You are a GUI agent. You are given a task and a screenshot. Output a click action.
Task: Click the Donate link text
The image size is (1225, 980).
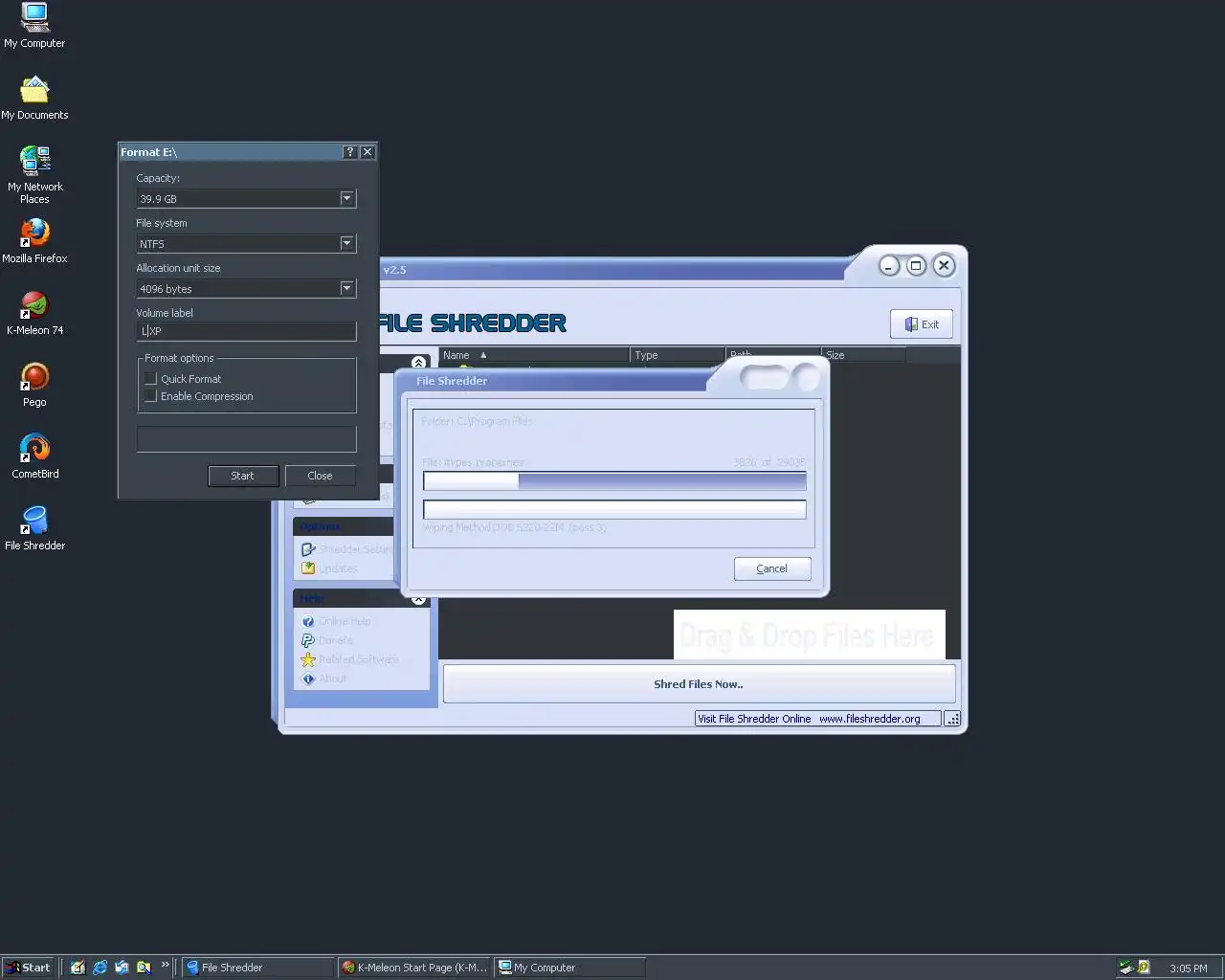click(336, 640)
